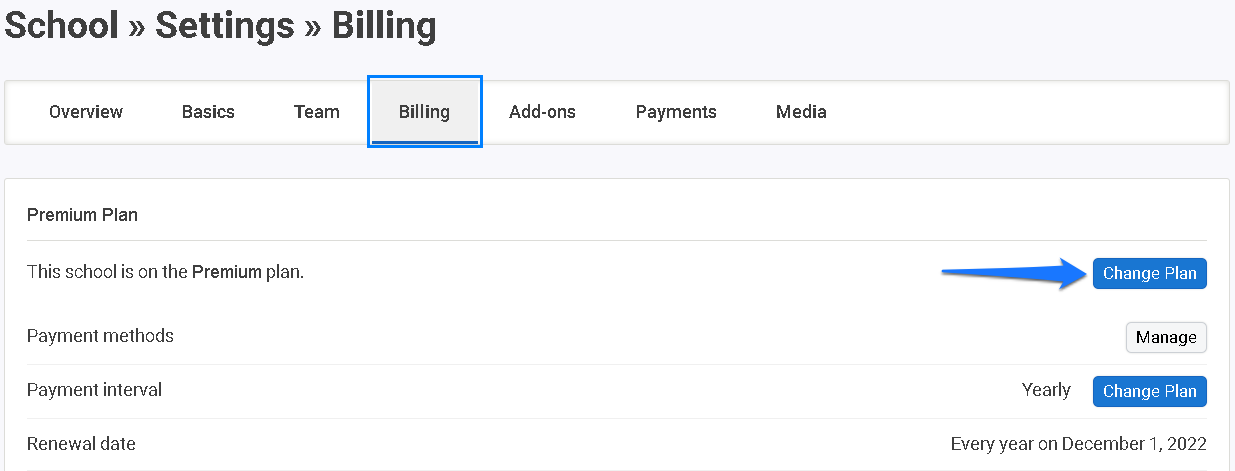The width and height of the screenshot is (1235, 471).
Task: Click the 'School » Settings » Billing' page heading
Action: coord(221,26)
